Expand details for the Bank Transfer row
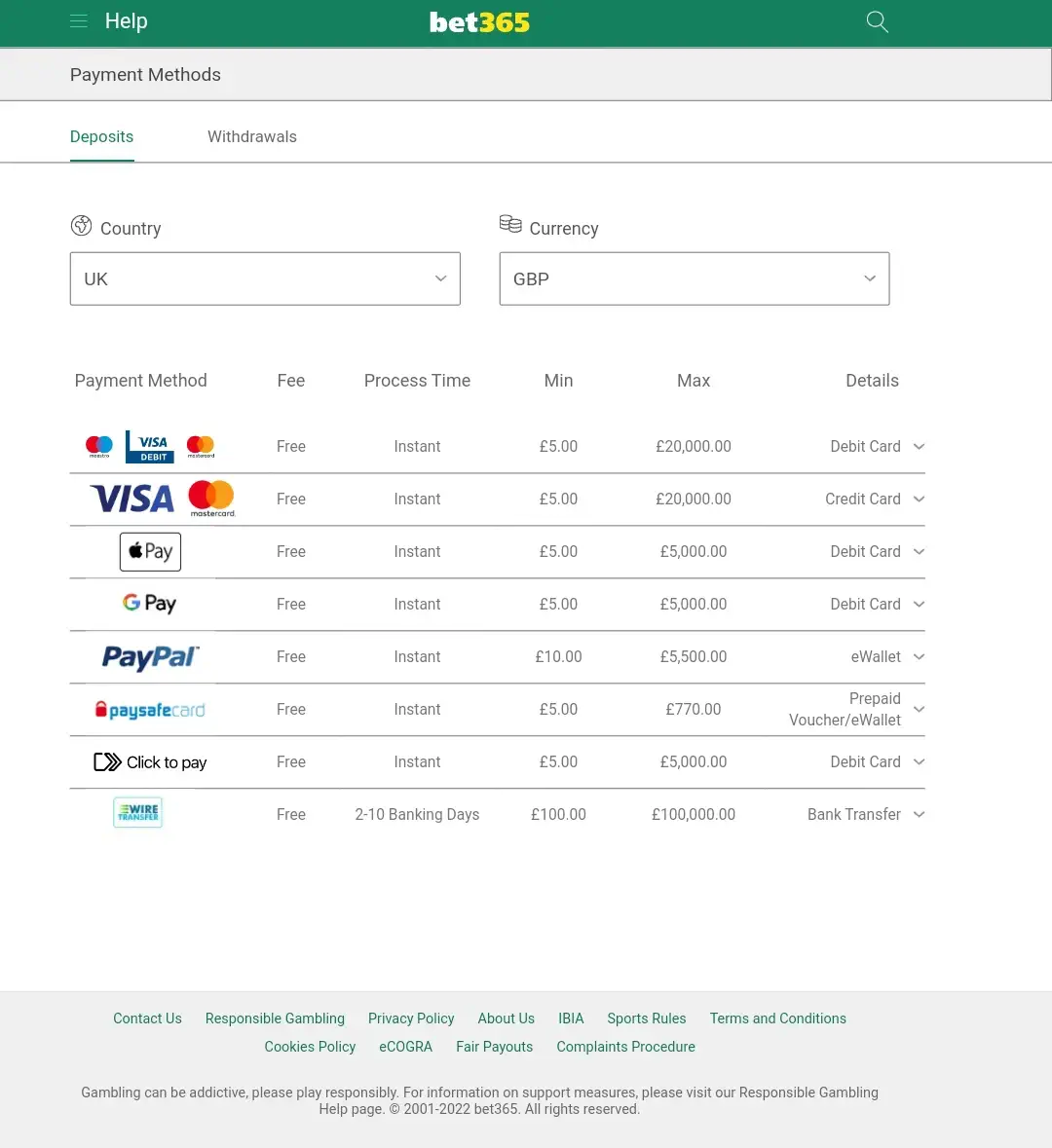The height and width of the screenshot is (1148, 1052). tap(917, 814)
